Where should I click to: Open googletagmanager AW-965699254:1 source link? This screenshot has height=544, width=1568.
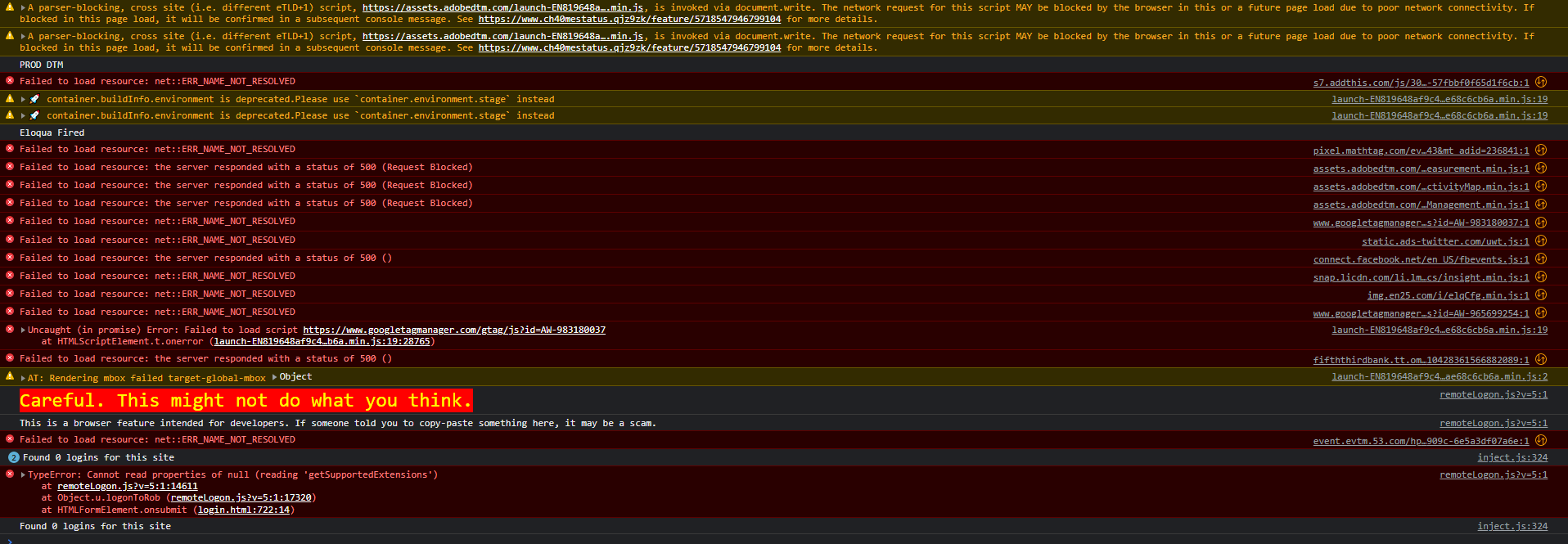point(1421,313)
